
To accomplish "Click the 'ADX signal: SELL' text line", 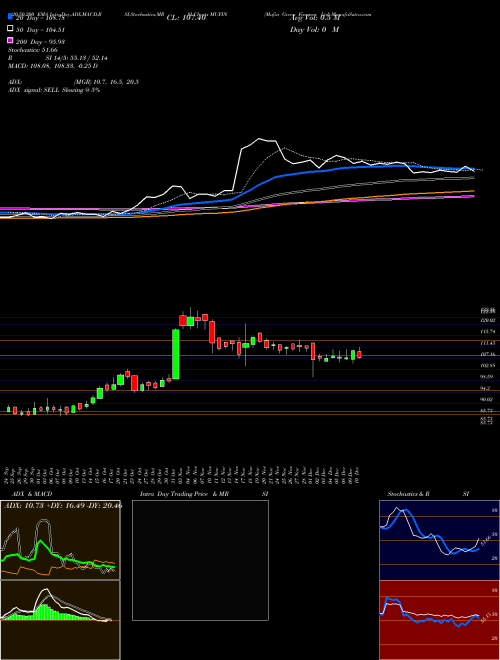I will tap(54, 90).
